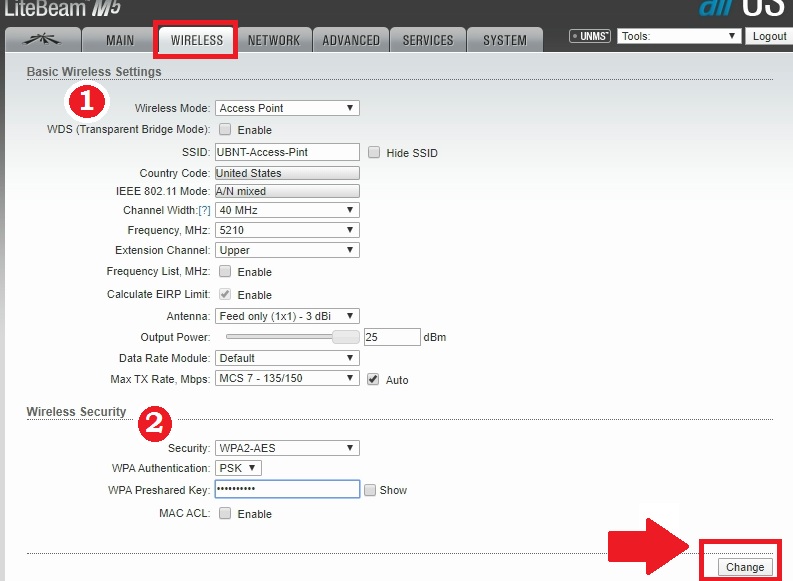793x581 pixels.
Task: Open the Frequency, MHz dropdown
Action: pyautogui.click(x=287, y=230)
